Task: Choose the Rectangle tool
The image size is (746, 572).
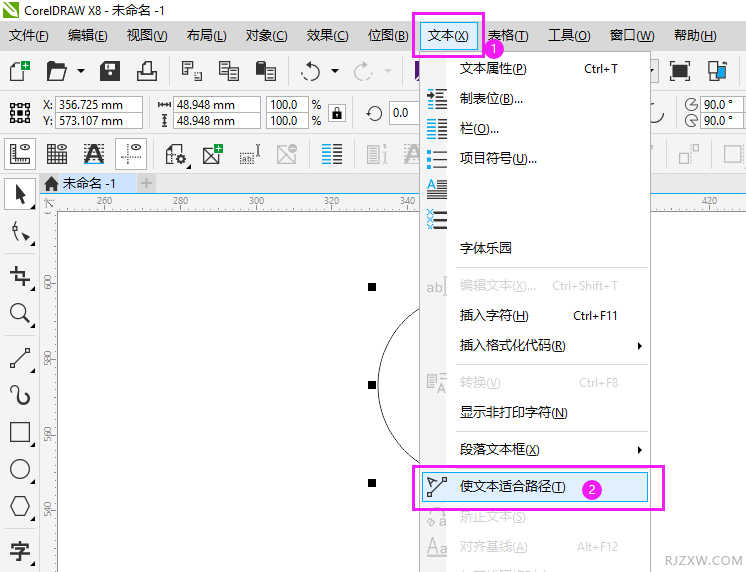Action: point(19,432)
